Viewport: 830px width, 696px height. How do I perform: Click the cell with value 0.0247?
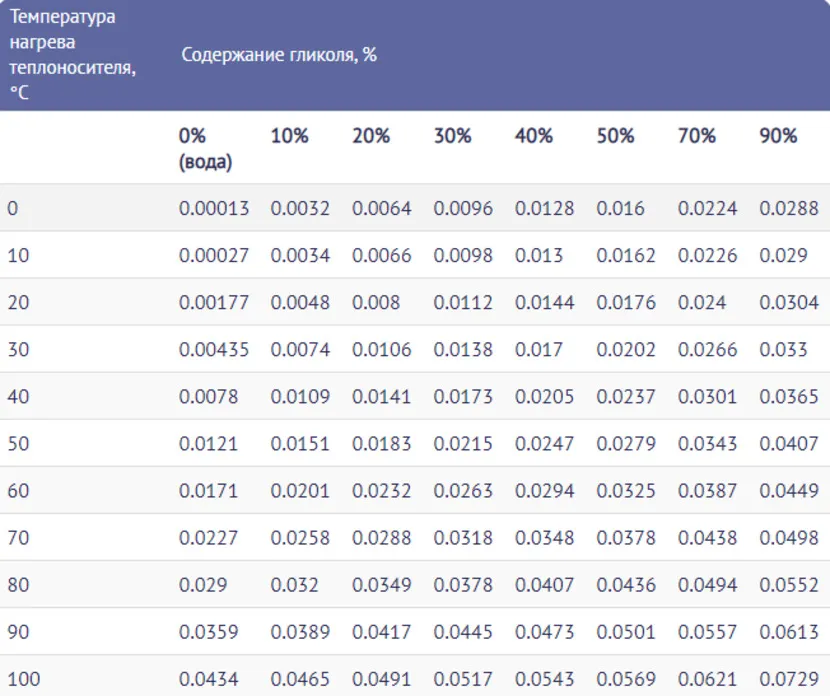[x=545, y=444]
